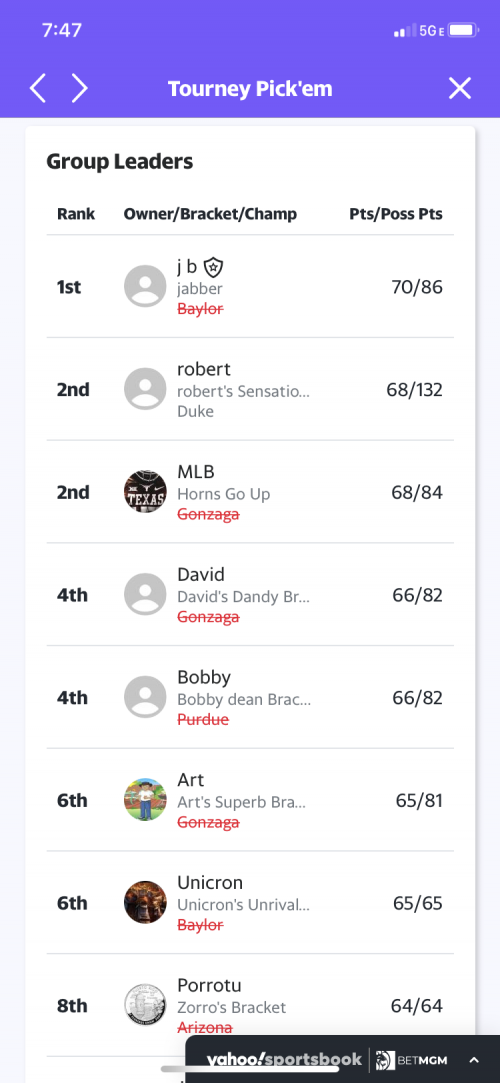Expand the Yahoo Sportsbook banner
Screen dimensions: 500x1083
pos(474,1060)
